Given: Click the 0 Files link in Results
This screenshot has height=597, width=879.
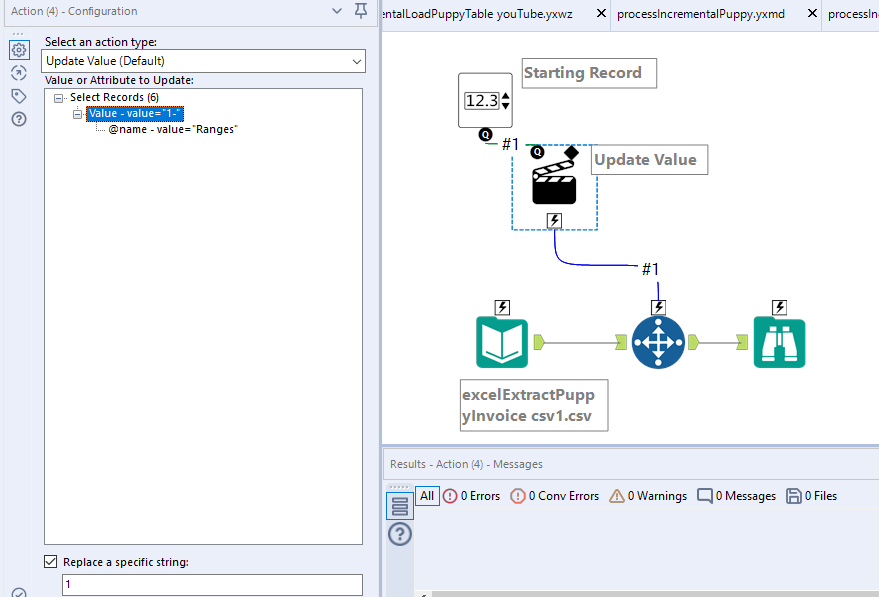Looking at the screenshot, I should [811, 495].
